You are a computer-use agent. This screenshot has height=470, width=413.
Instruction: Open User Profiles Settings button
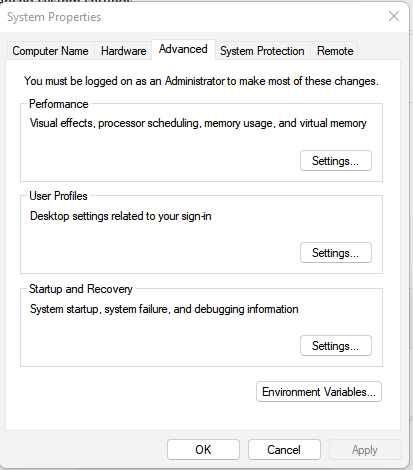click(x=336, y=253)
